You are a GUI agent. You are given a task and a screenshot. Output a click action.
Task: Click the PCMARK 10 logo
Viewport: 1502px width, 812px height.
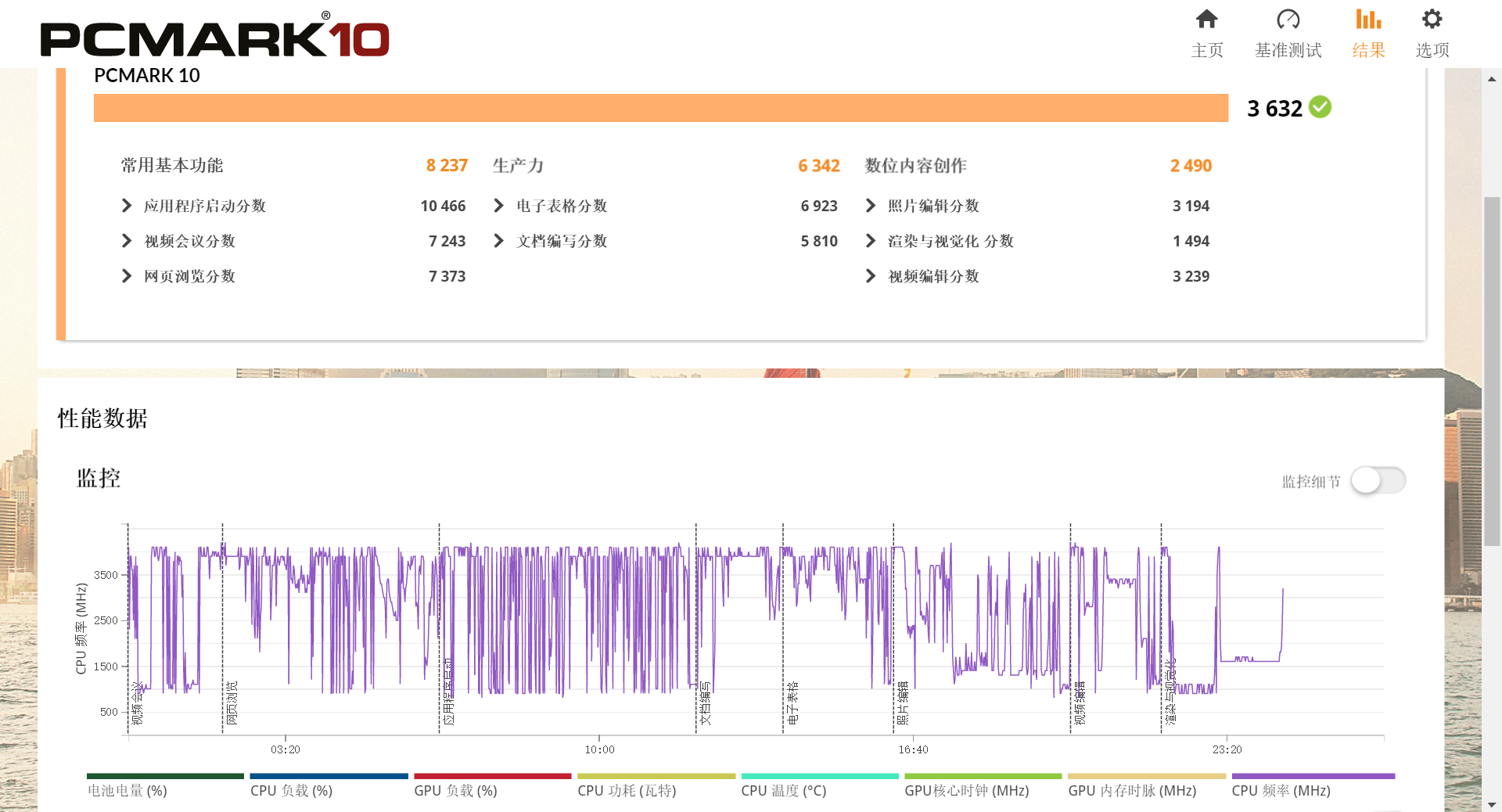[214, 36]
